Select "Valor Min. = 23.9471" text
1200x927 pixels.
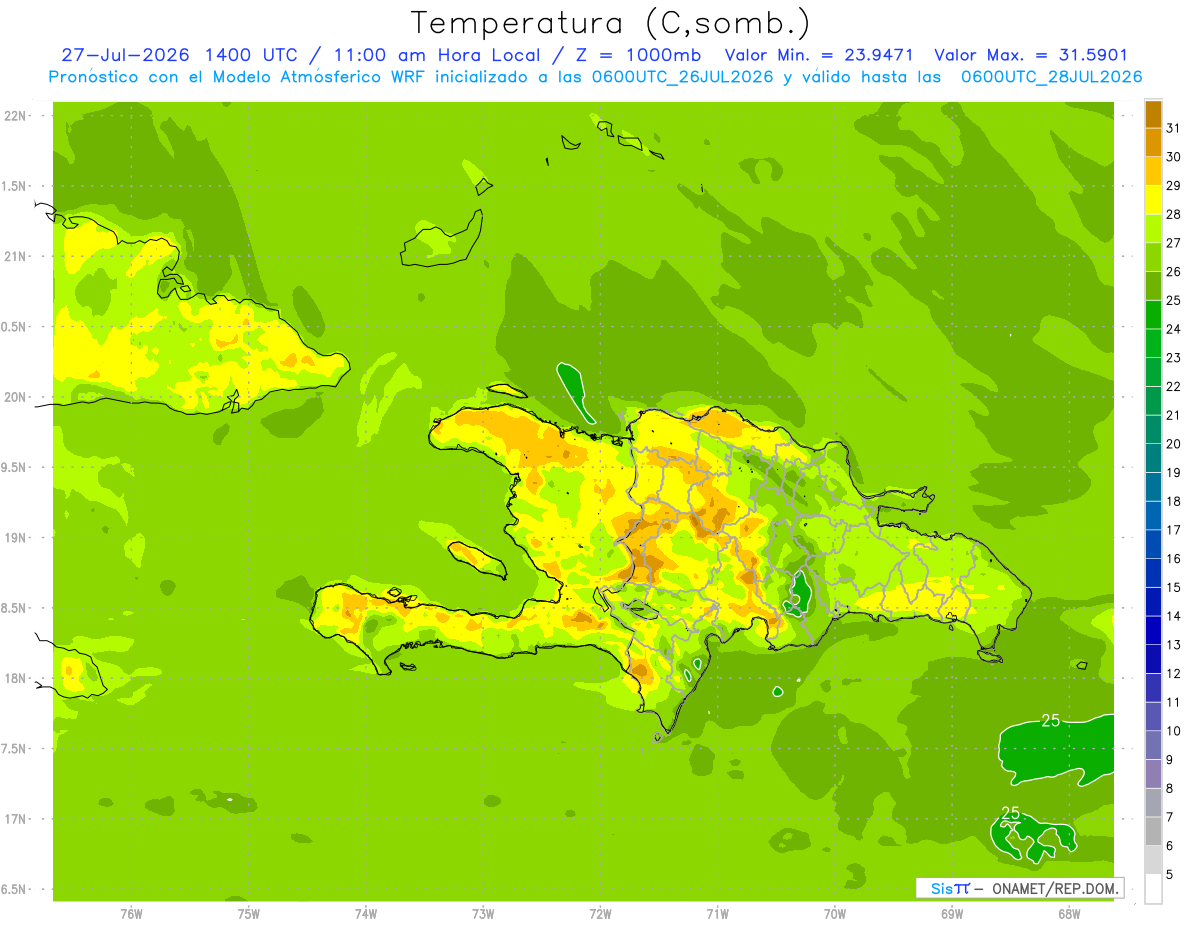pos(819,56)
